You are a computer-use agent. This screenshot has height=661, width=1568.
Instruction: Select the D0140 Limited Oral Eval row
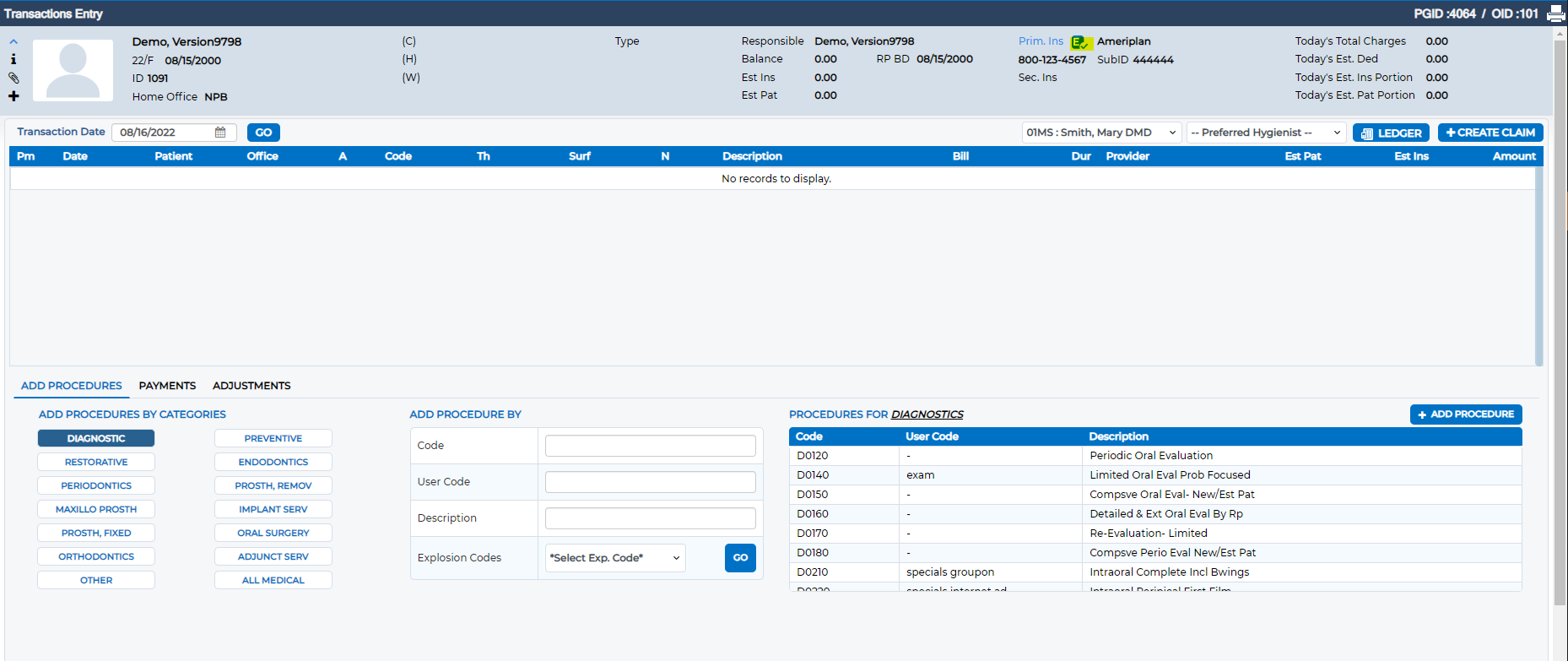coord(1155,475)
